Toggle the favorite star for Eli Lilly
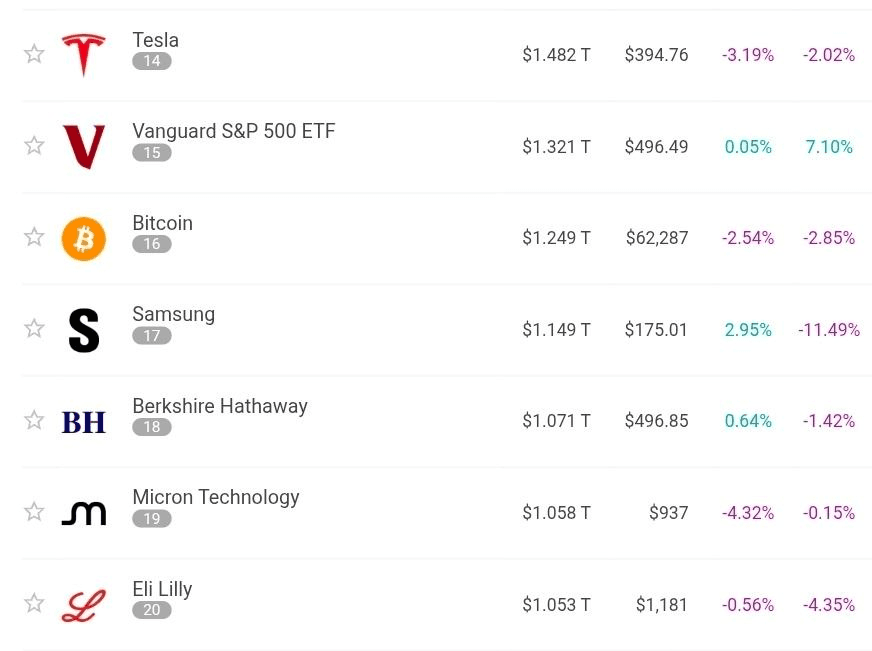Image resolution: width=872 pixels, height=651 pixels. coord(34,603)
